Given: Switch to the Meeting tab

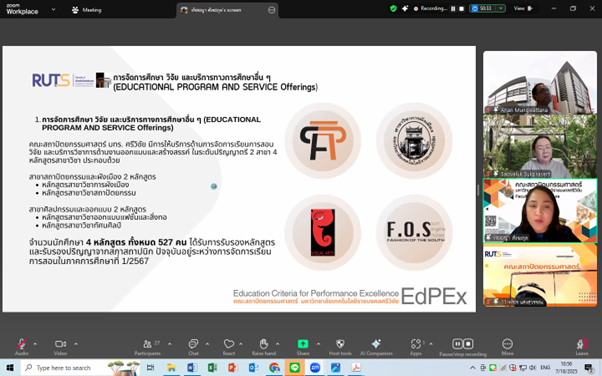Looking at the screenshot, I should [x=87, y=10].
